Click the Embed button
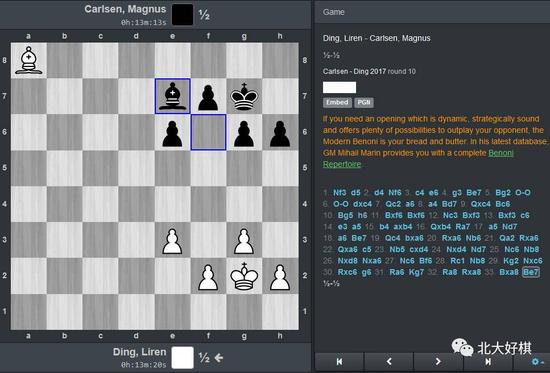This screenshot has height=373, width=550. coord(337,102)
